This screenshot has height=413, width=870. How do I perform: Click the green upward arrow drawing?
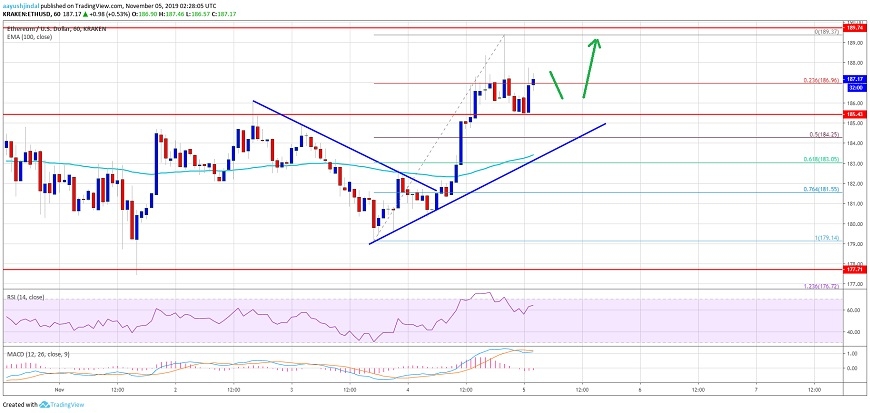coord(591,67)
